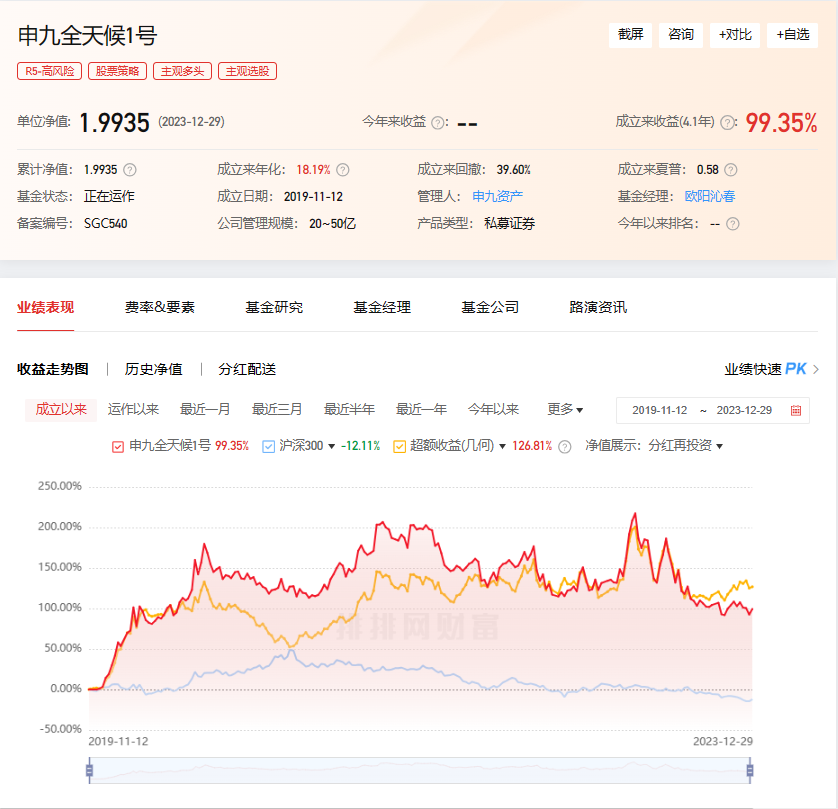This screenshot has height=809, width=838.
Task: Select 收益走势图 sub-tab
Action: pyautogui.click(x=52, y=369)
